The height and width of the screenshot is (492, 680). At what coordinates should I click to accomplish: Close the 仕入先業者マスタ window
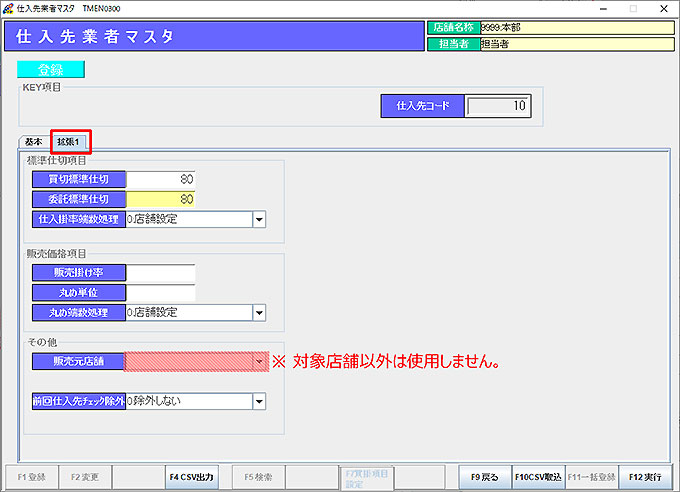coord(664,9)
